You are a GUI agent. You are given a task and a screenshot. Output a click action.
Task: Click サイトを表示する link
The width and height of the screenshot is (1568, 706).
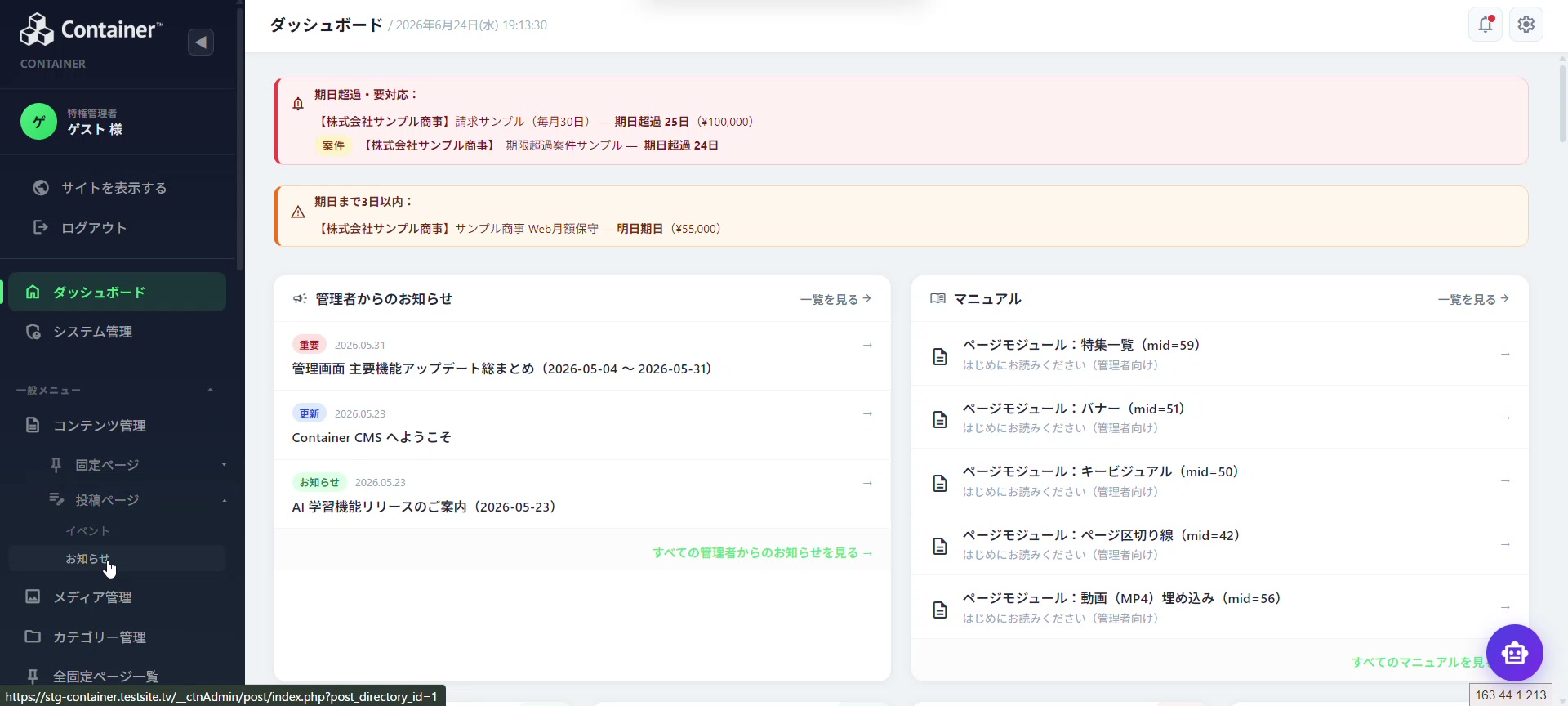pos(114,188)
